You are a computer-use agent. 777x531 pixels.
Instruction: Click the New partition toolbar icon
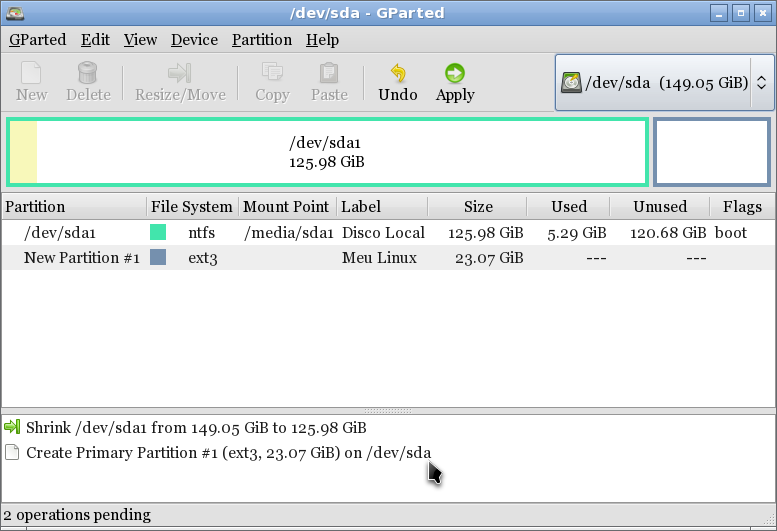click(x=31, y=82)
